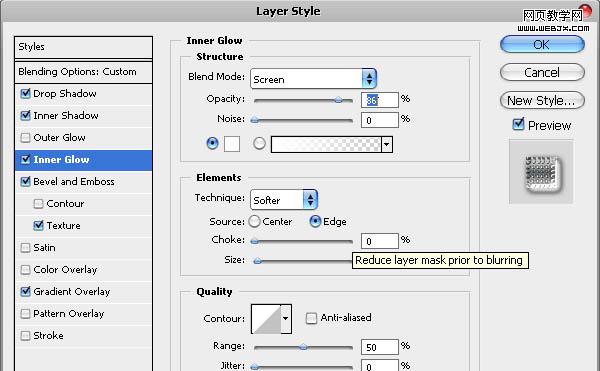This screenshot has width=600, height=371.
Task: Select the gradient radio button
Action: point(259,144)
